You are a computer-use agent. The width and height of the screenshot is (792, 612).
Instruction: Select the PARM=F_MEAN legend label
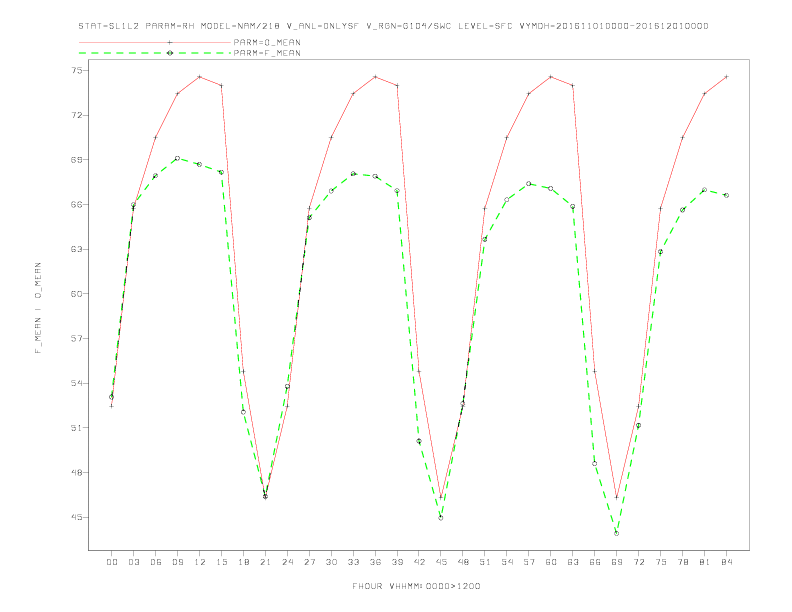click(267, 53)
